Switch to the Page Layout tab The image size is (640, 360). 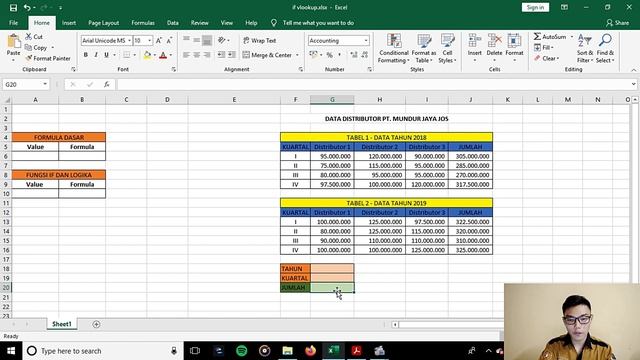click(x=103, y=23)
